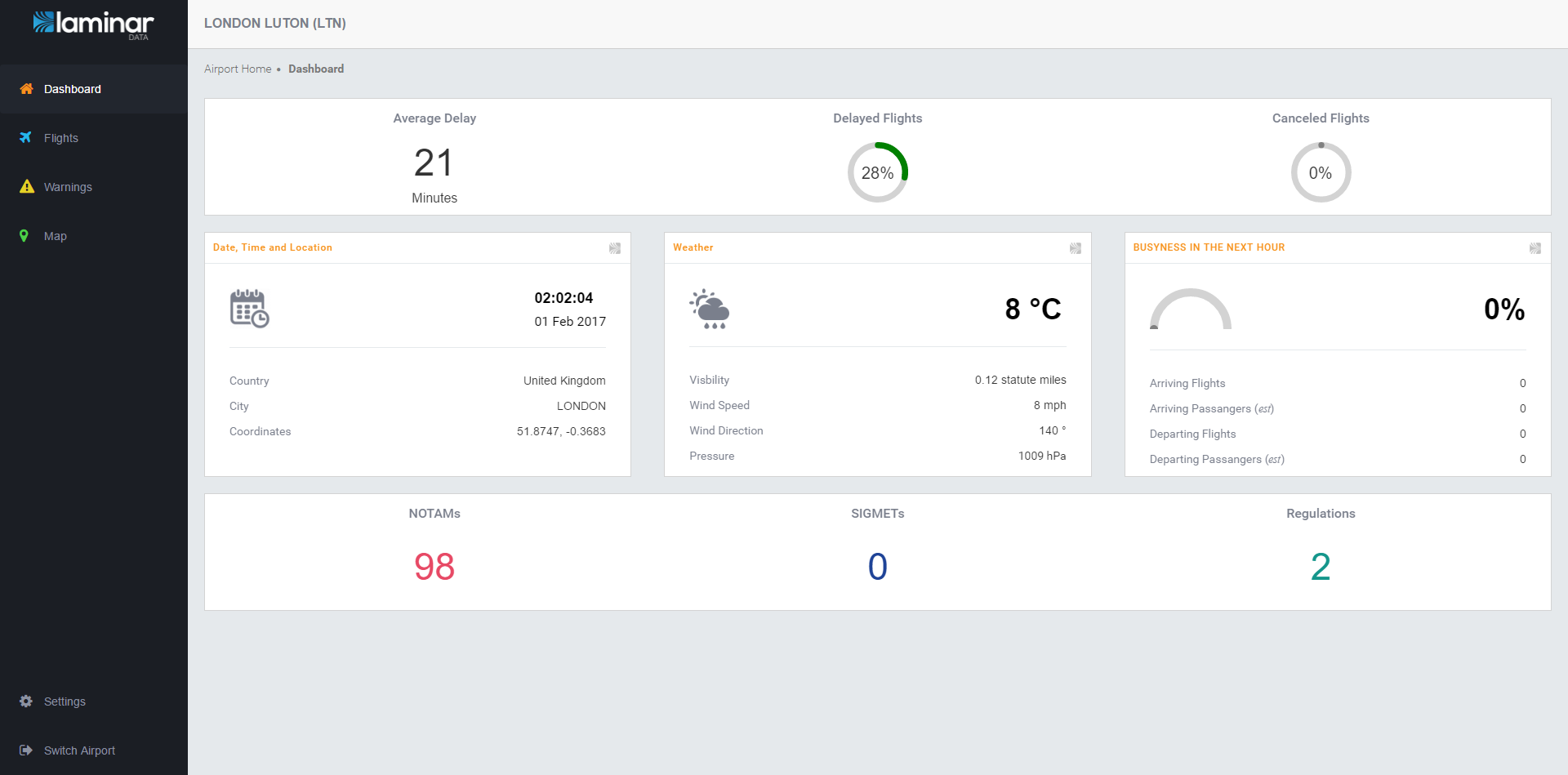The width and height of the screenshot is (1568, 775).
Task: Click the rainy cloud weather icon
Action: pyautogui.click(x=709, y=309)
